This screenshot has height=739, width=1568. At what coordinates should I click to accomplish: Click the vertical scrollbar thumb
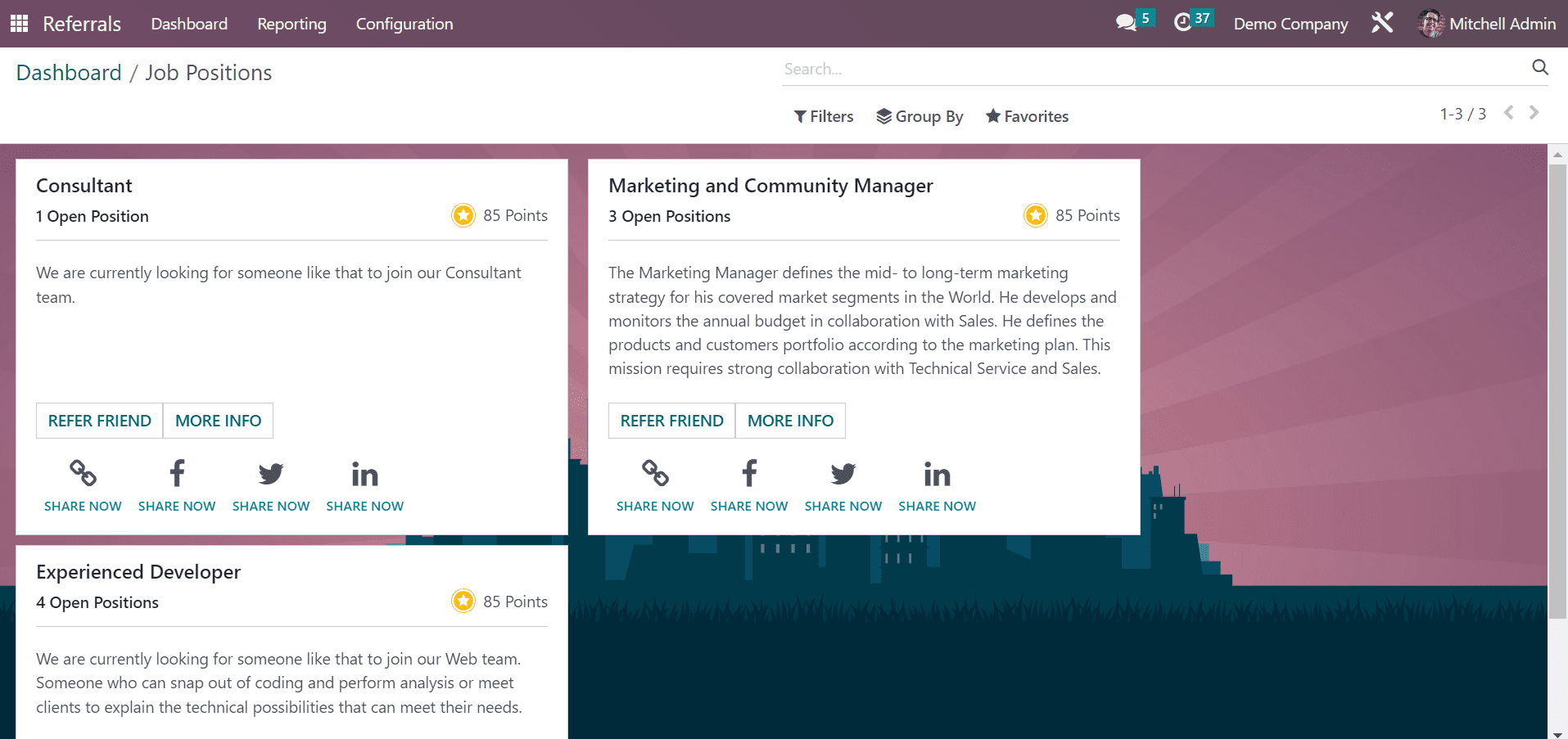tap(1557, 390)
